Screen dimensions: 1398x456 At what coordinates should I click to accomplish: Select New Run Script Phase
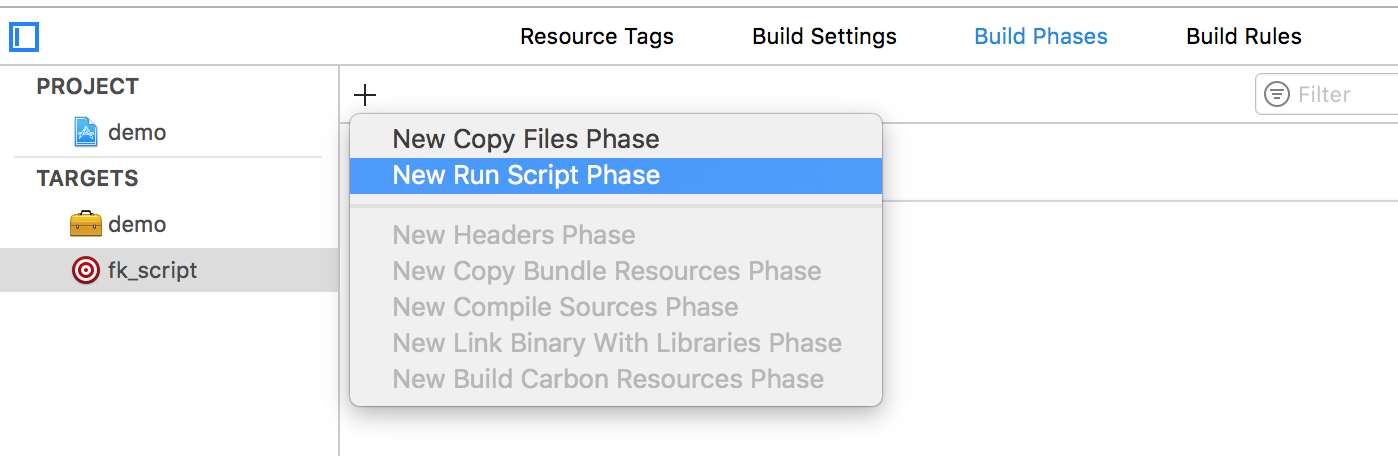tap(526, 175)
